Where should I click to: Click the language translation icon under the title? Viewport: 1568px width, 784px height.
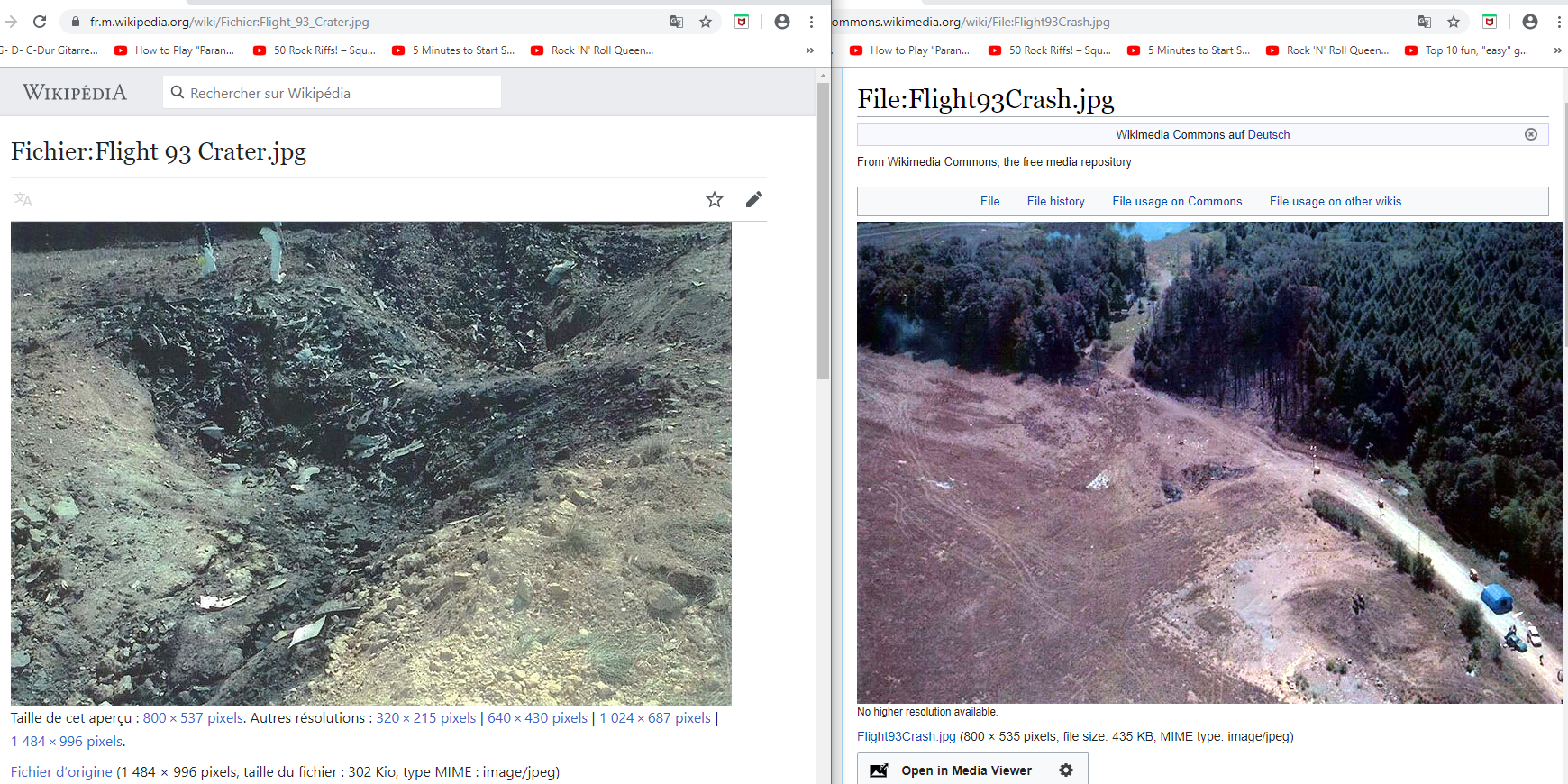coord(23,199)
